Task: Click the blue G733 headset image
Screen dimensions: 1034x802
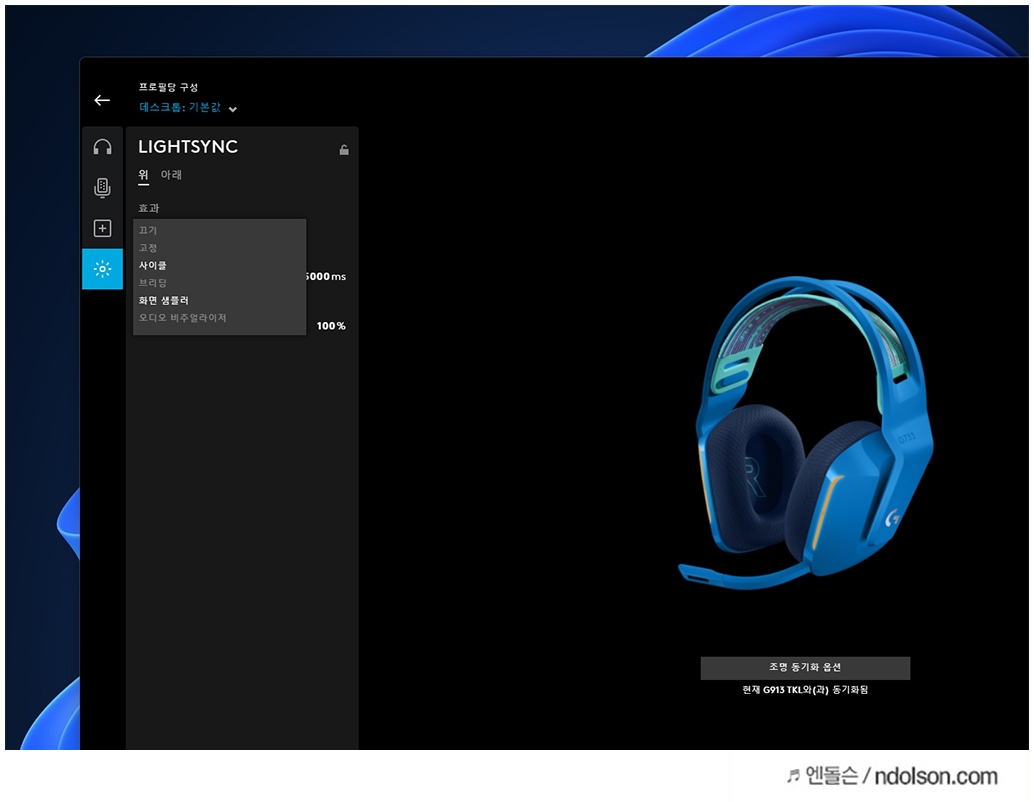Action: pyautogui.click(x=808, y=432)
